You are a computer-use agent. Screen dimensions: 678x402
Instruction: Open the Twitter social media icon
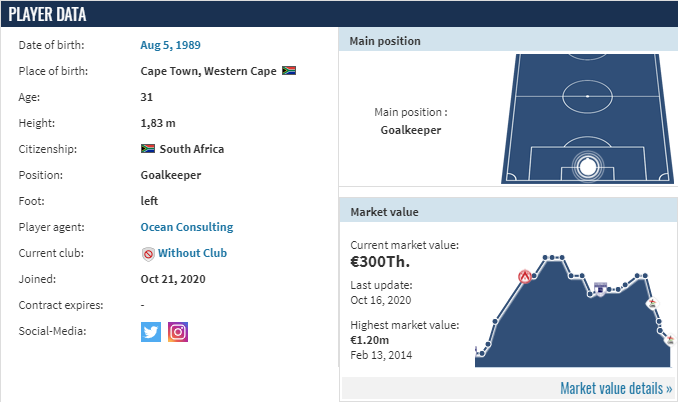click(150, 332)
